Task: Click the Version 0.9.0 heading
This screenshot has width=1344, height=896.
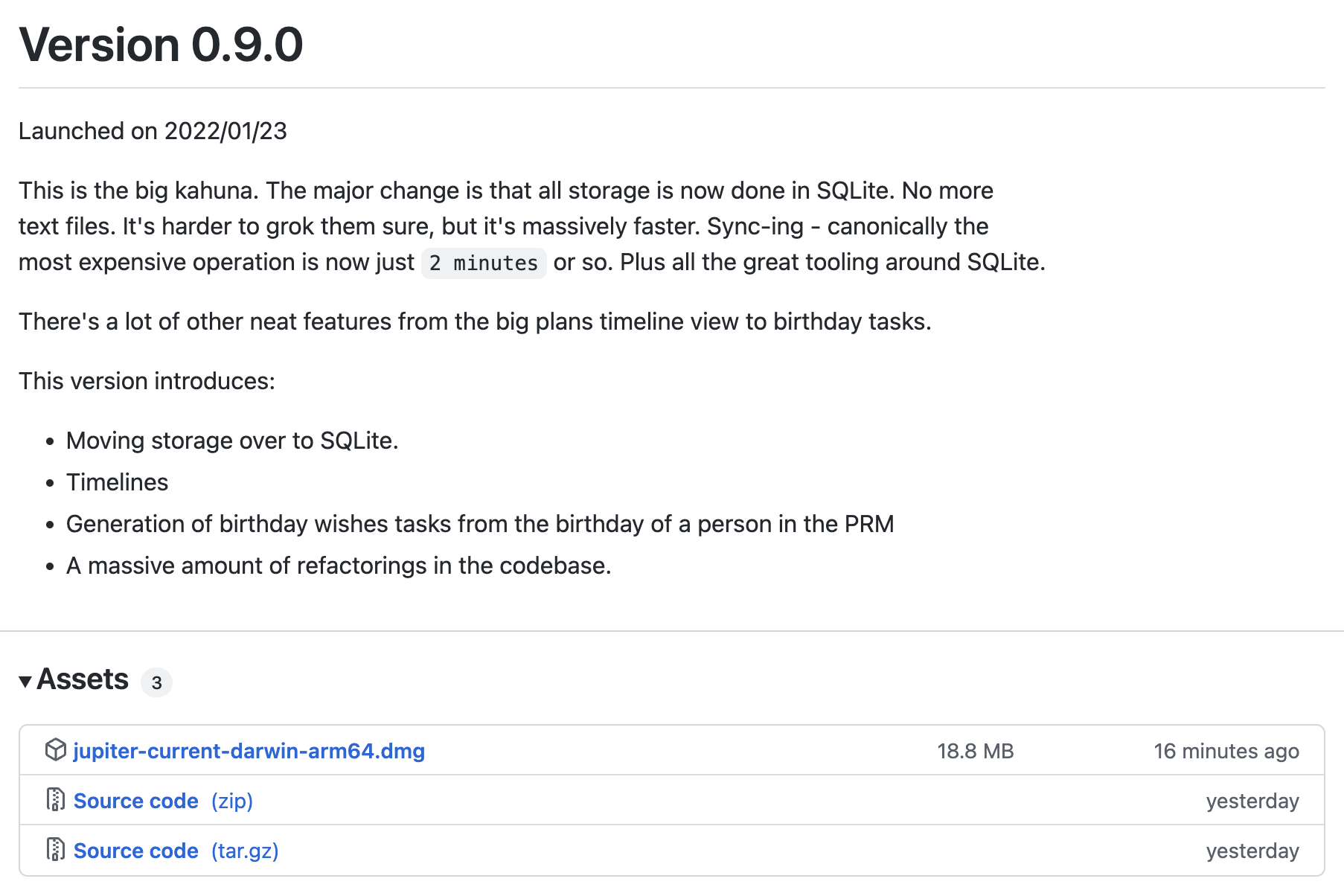Action: [161, 45]
